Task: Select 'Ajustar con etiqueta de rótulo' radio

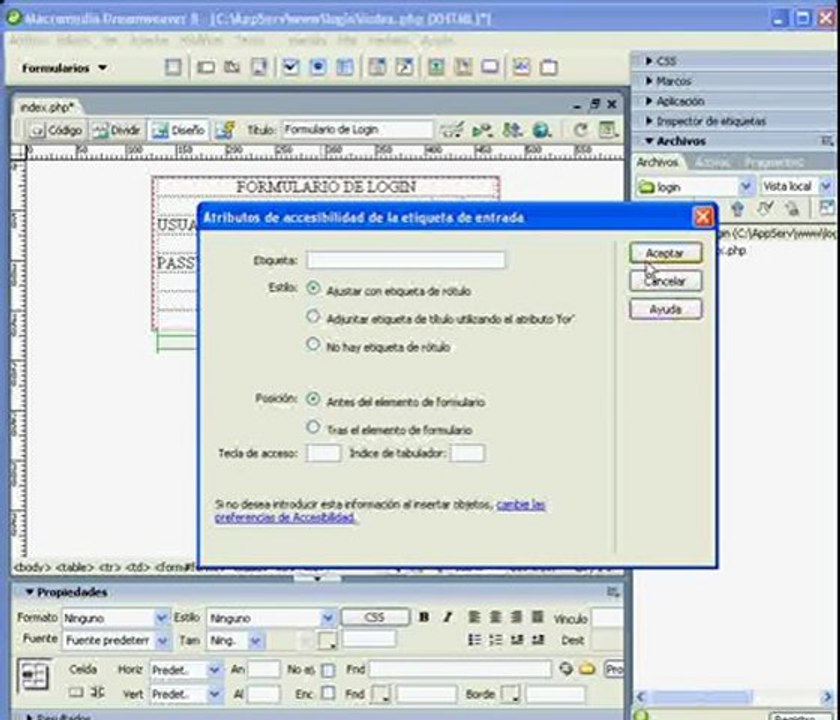Action: coord(313,288)
